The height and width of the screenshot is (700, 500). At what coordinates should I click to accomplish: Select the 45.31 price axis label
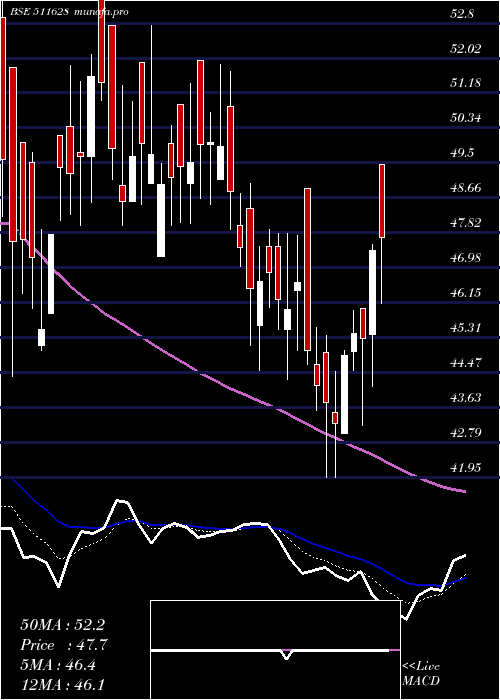tap(466, 328)
